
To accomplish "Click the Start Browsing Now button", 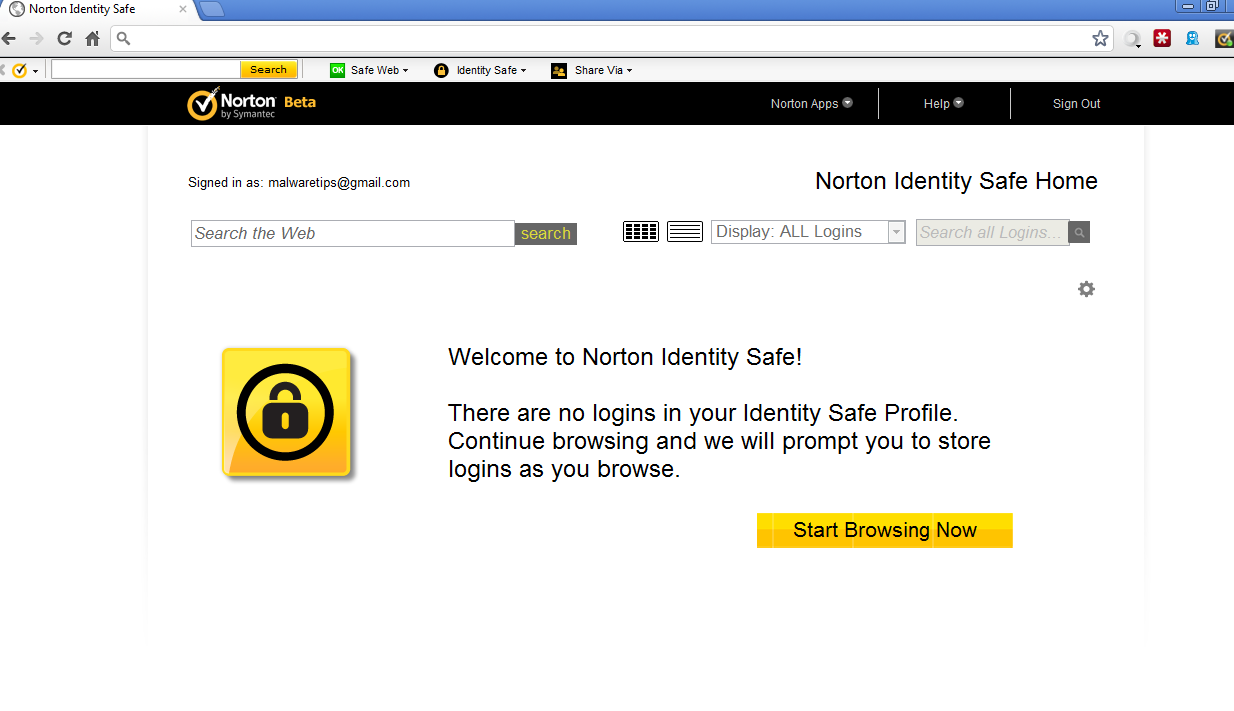I will [885, 530].
